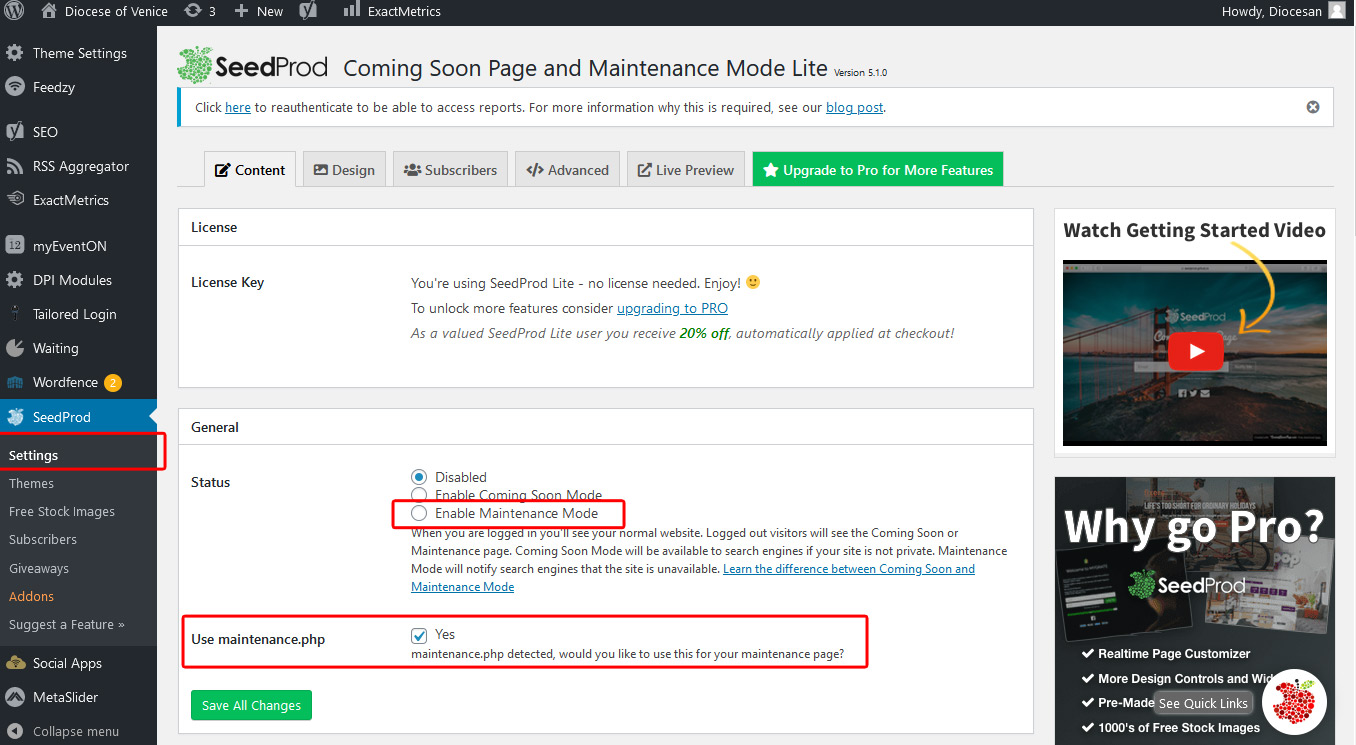This screenshot has width=1356, height=745.
Task: Select the Disabled status radio button
Action: (x=419, y=477)
